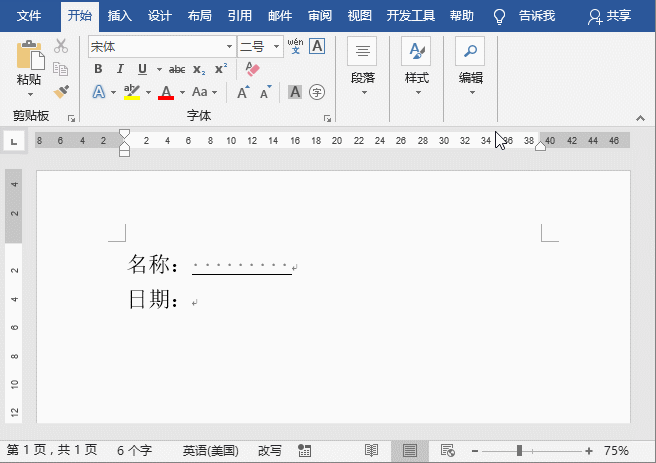Collapse the ribbon with the chevron

(640, 118)
